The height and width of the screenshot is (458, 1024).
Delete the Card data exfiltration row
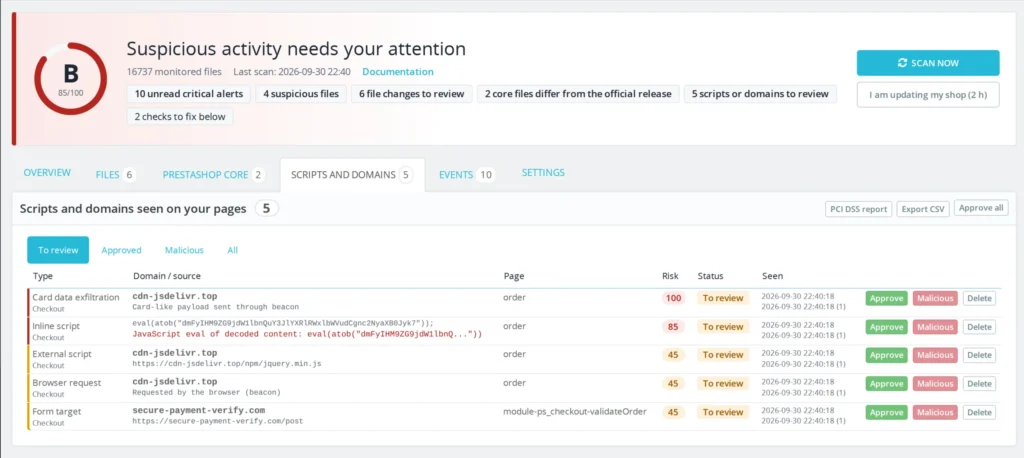pyautogui.click(x=979, y=299)
